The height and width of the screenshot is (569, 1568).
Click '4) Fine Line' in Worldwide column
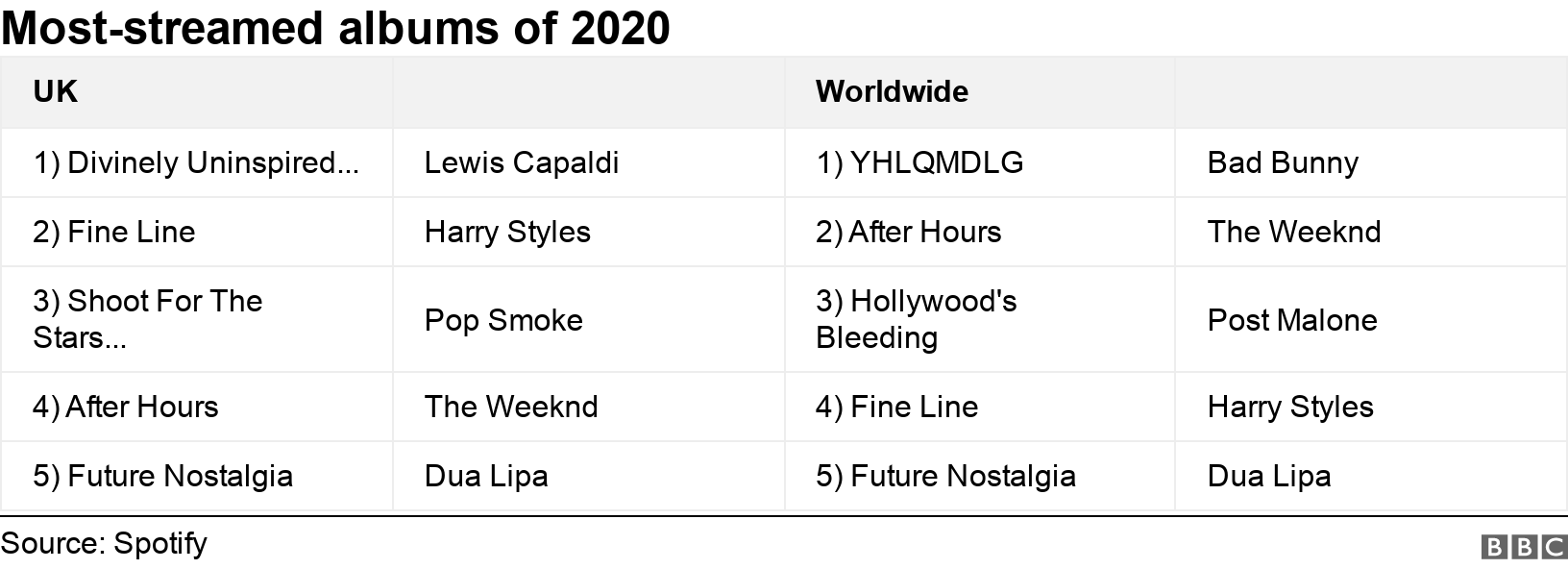896,408
